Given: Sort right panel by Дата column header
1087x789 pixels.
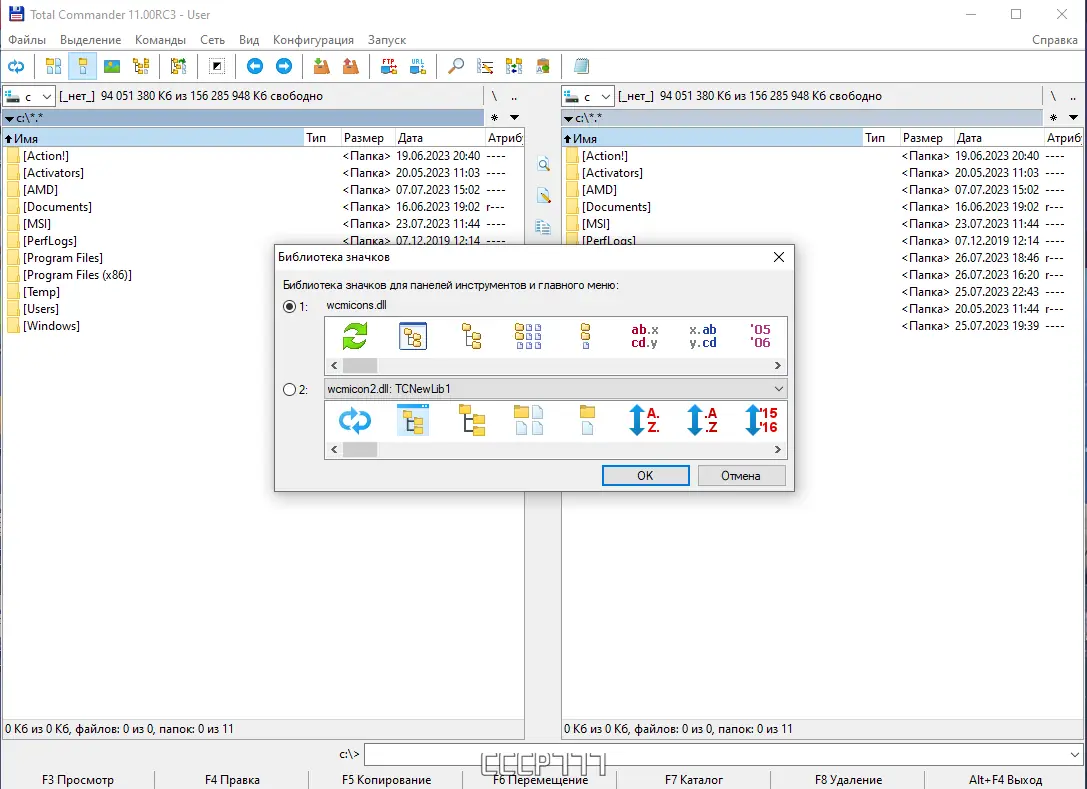Looking at the screenshot, I should 998,138.
